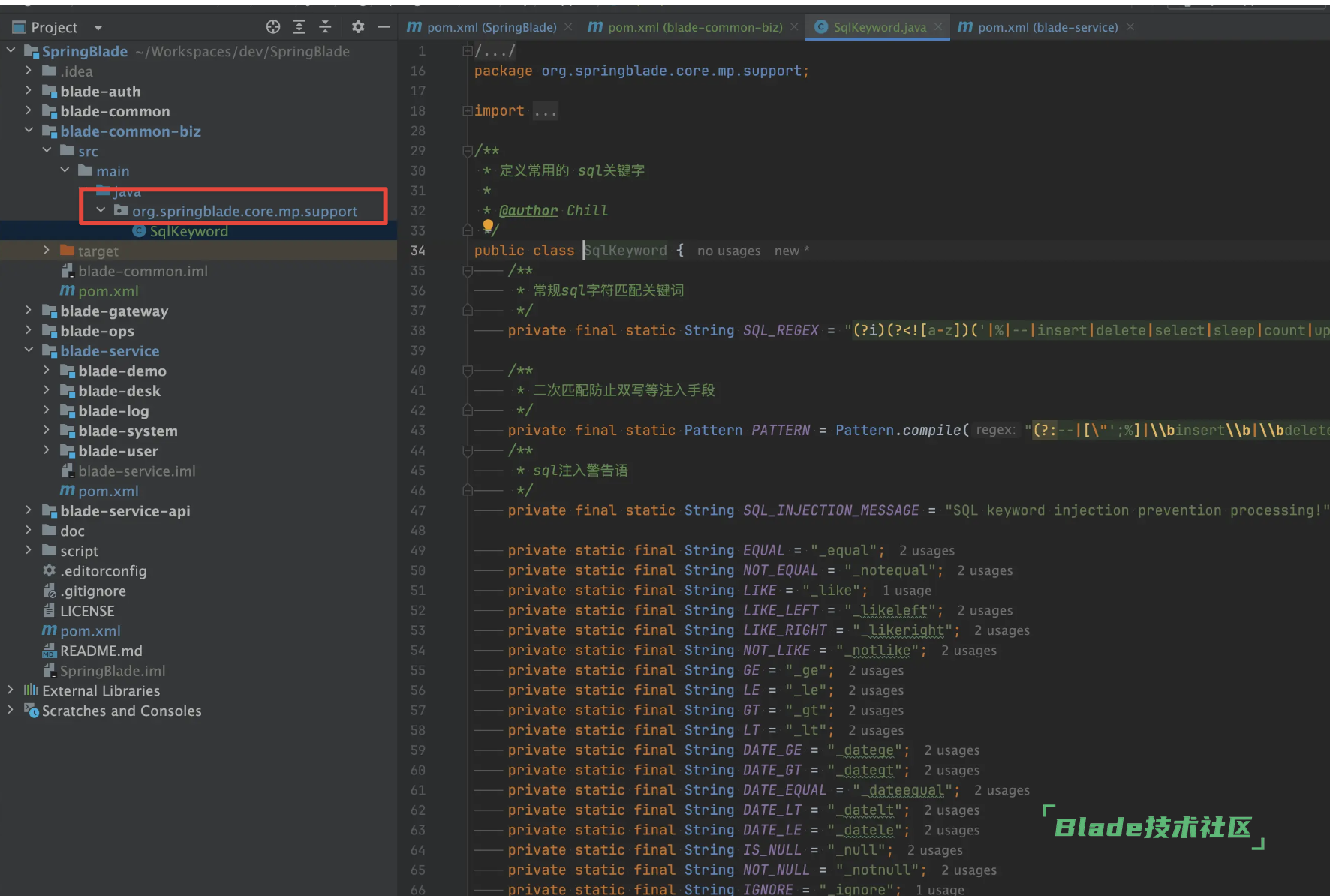This screenshot has width=1330, height=896.
Task: Expand the blade-demo module
Action: pos(47,370)
